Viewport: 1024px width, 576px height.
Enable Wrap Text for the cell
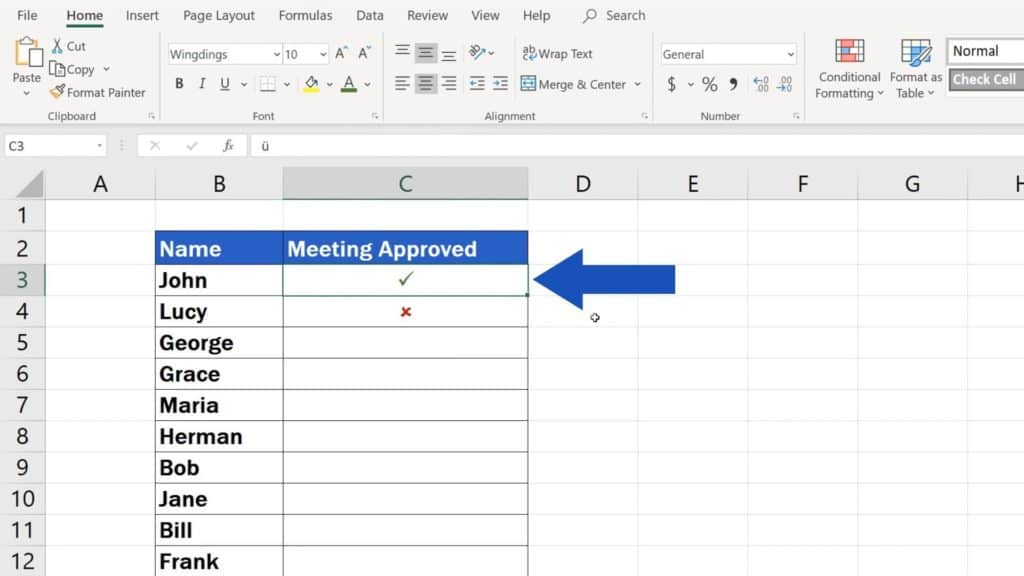[x=557, y=53]
